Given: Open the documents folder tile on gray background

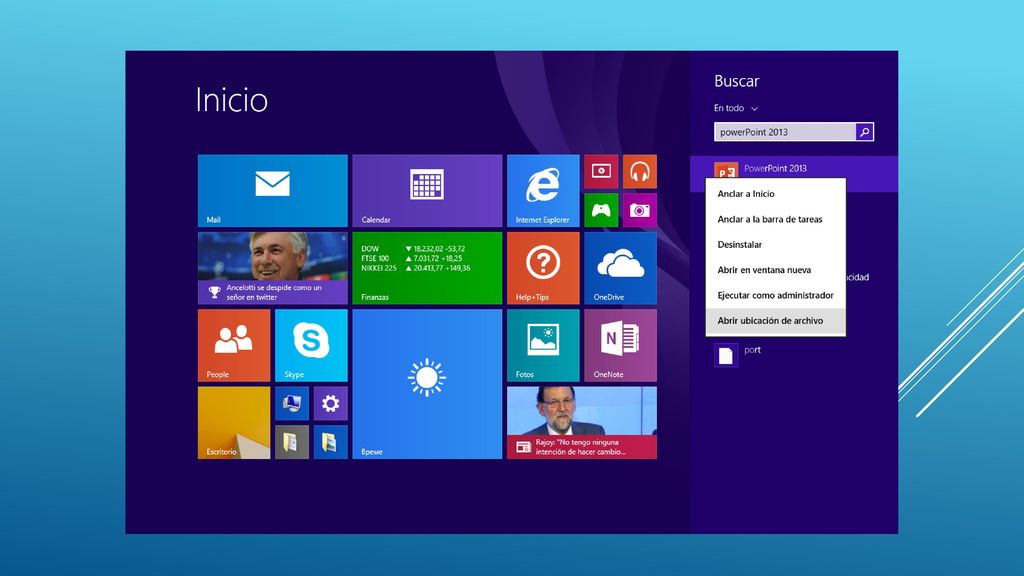Looking at the screenshot, I should coord(292,442).
